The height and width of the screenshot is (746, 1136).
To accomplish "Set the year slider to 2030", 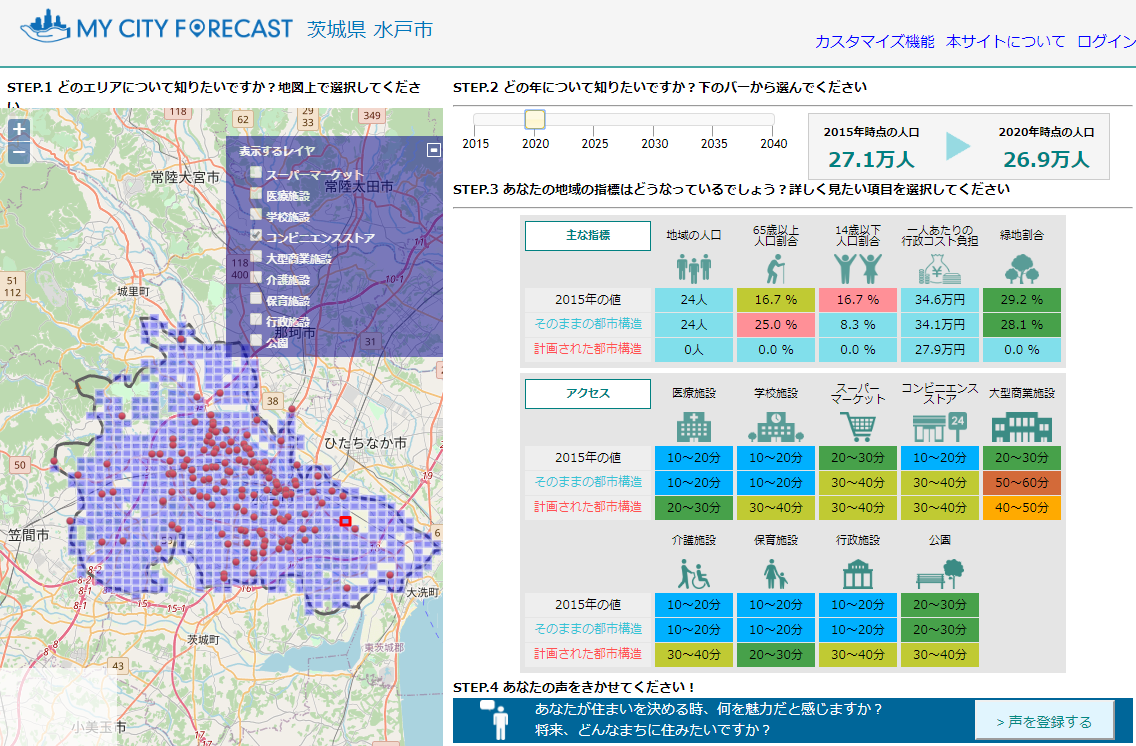I will coord(655,121).
